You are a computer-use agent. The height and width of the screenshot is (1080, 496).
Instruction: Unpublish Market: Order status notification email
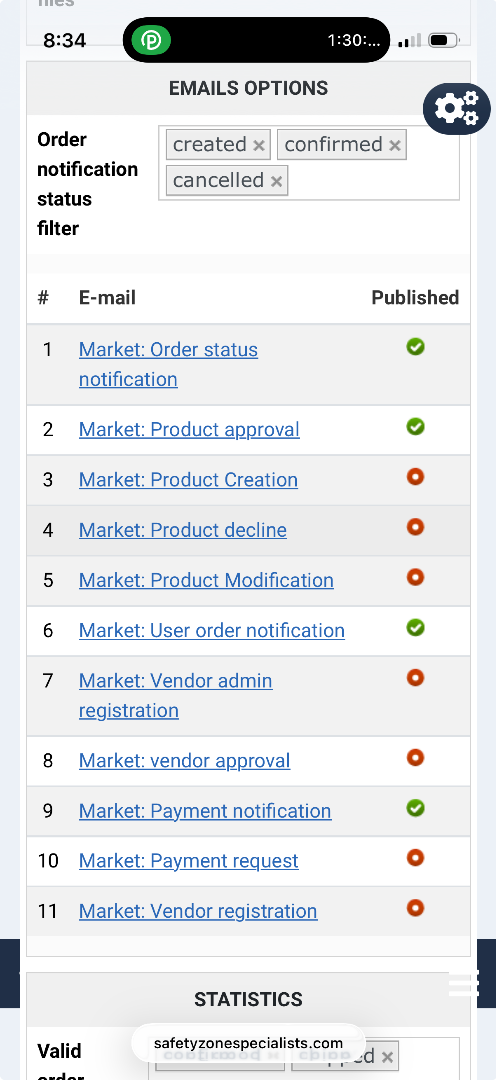pyautogui.click(x=415, y=347)
